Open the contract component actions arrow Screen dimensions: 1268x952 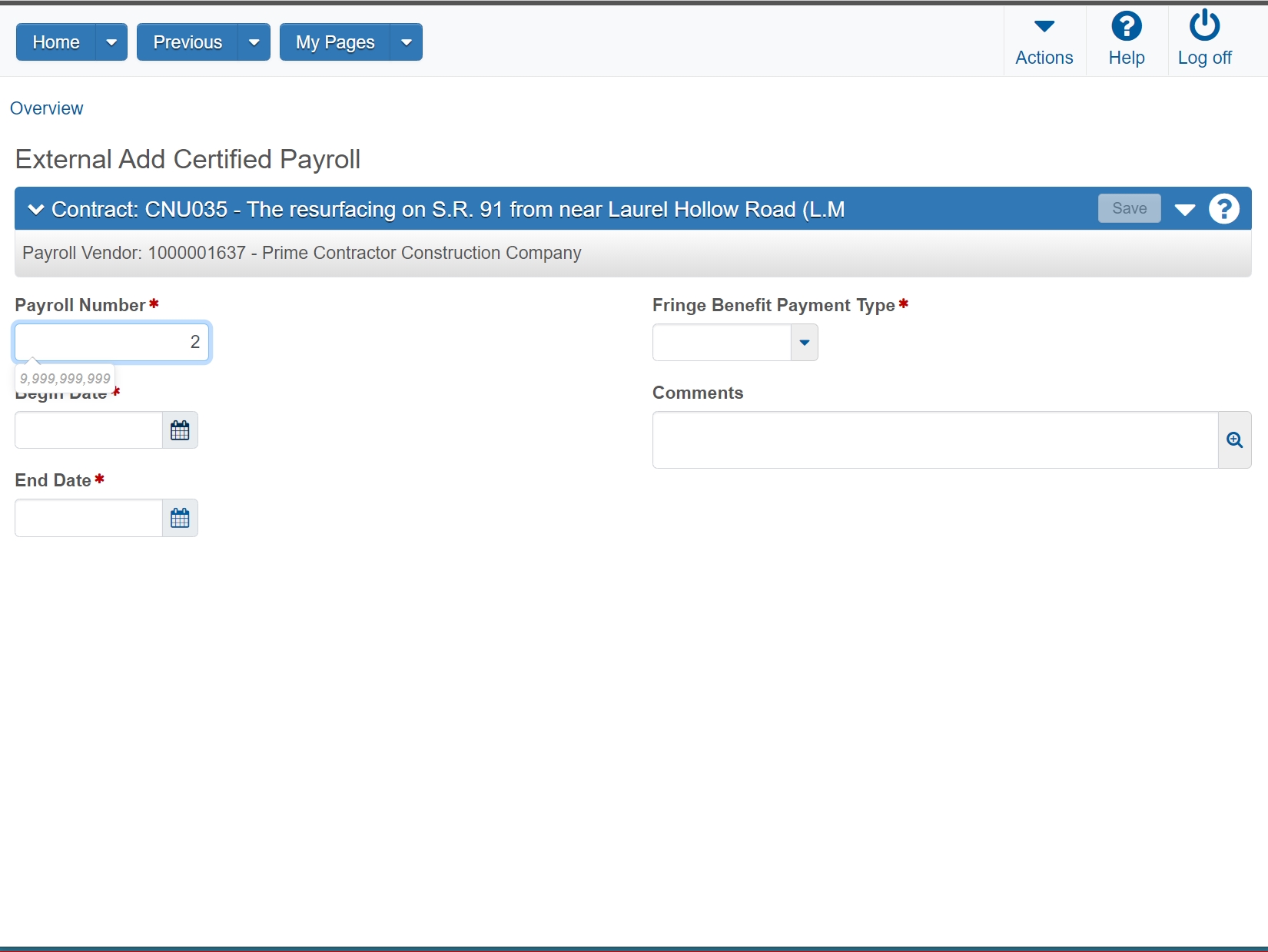[x=1184, y=210]
